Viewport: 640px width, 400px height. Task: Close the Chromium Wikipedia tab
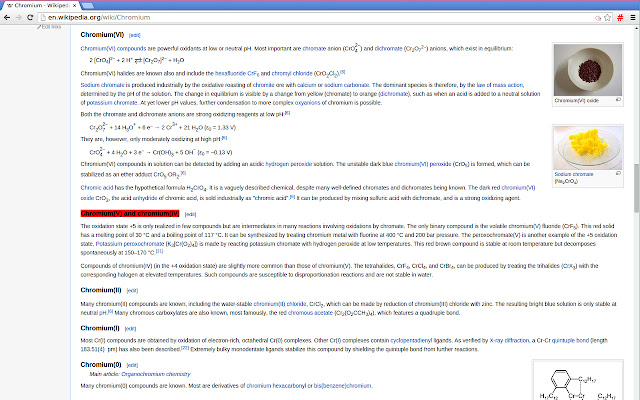[x=75, y=5]
